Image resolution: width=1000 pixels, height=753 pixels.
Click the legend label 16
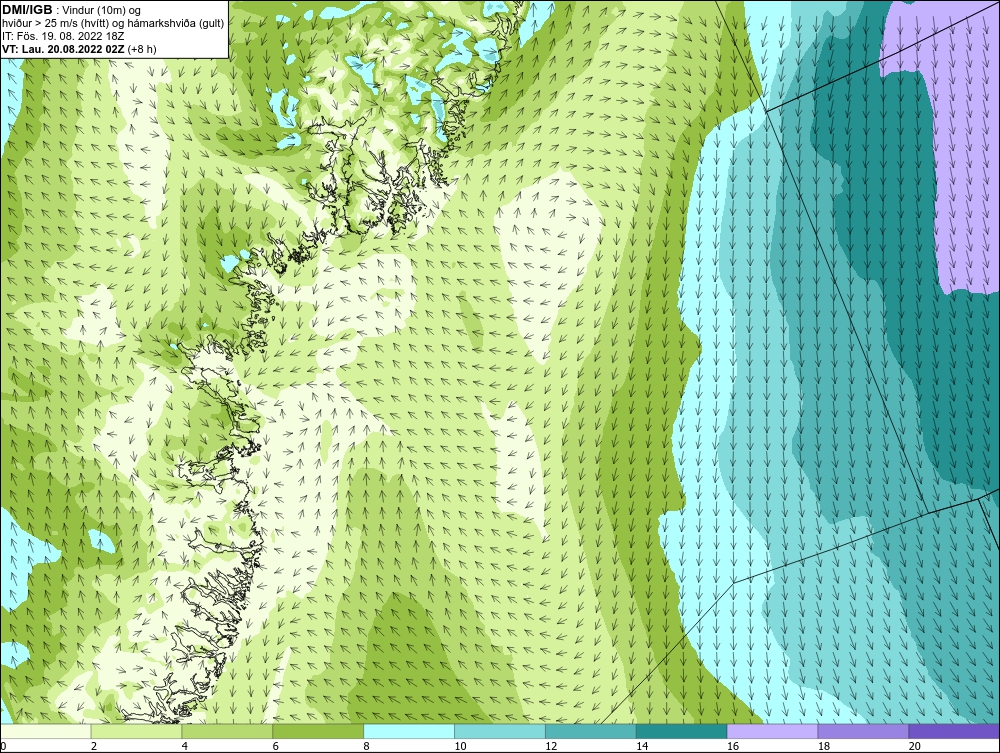coord(732,746)
